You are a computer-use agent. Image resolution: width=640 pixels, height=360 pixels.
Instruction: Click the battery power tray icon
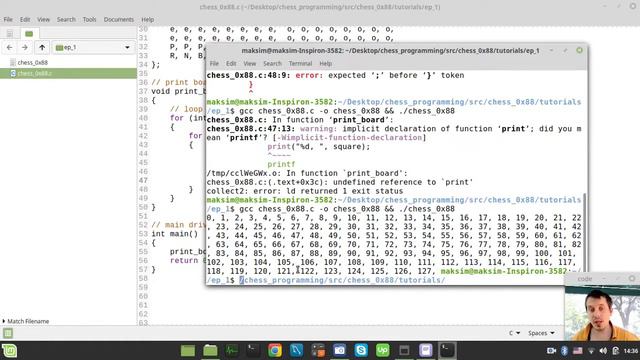tap(616, 351)
